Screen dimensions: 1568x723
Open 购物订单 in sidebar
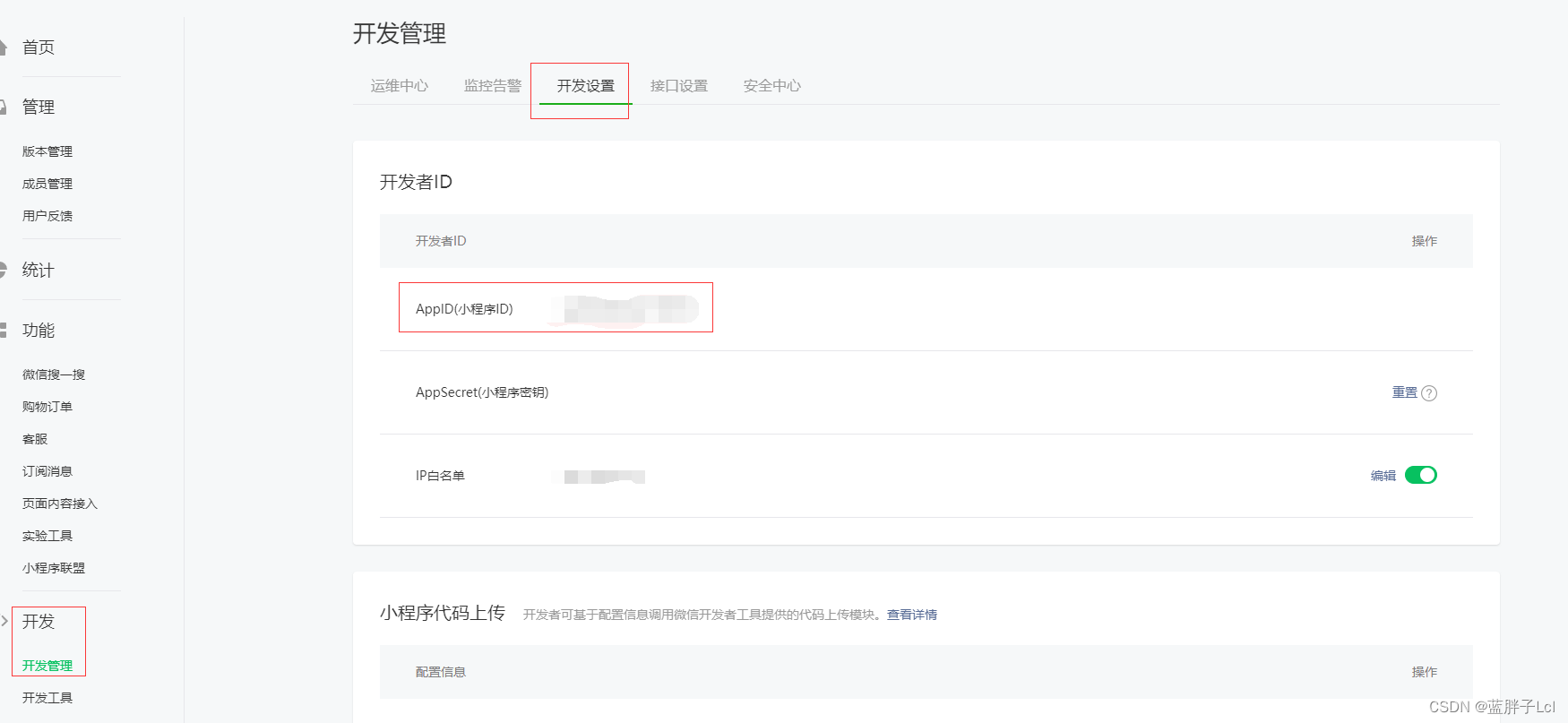47,407
